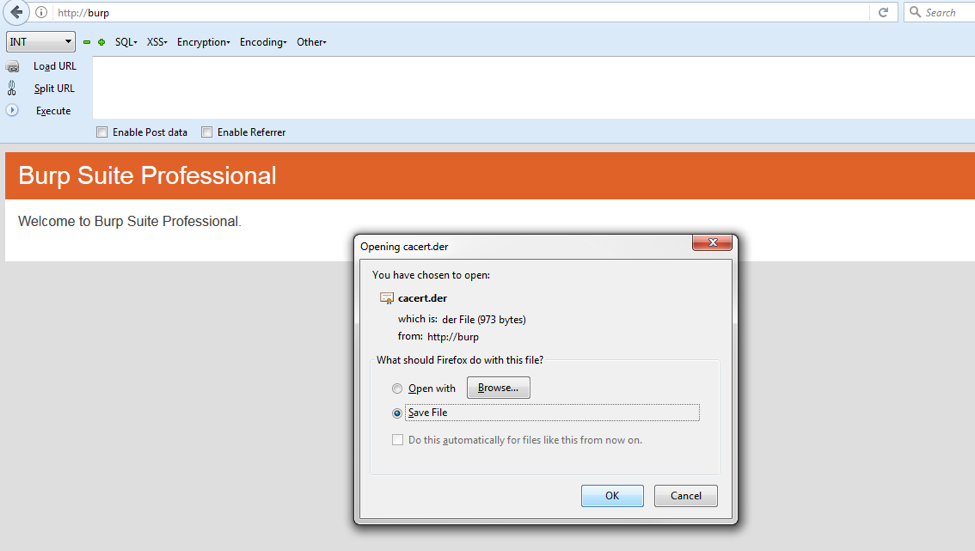Viewport: 975px width, 551px height.
Task: Click the green plus HackBar icon
Action: click(101, 42)
